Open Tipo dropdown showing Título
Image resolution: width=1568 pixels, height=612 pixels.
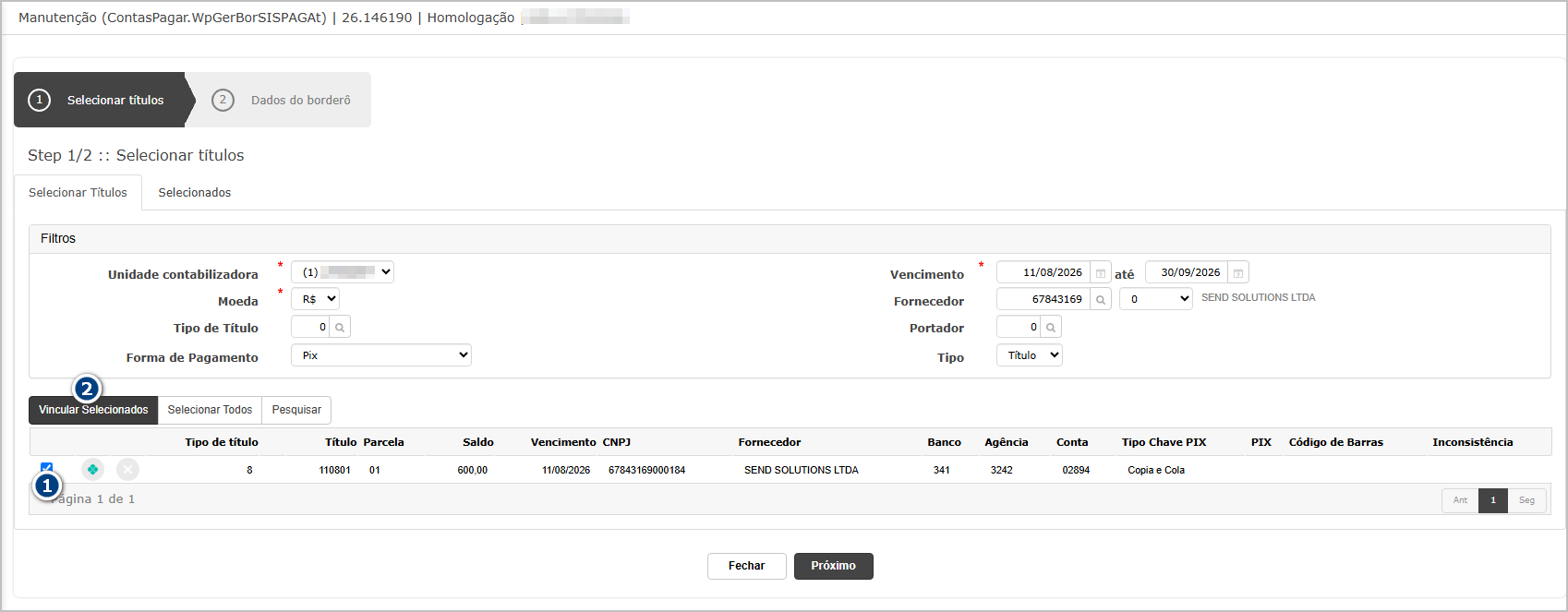tap(1030, 355)
